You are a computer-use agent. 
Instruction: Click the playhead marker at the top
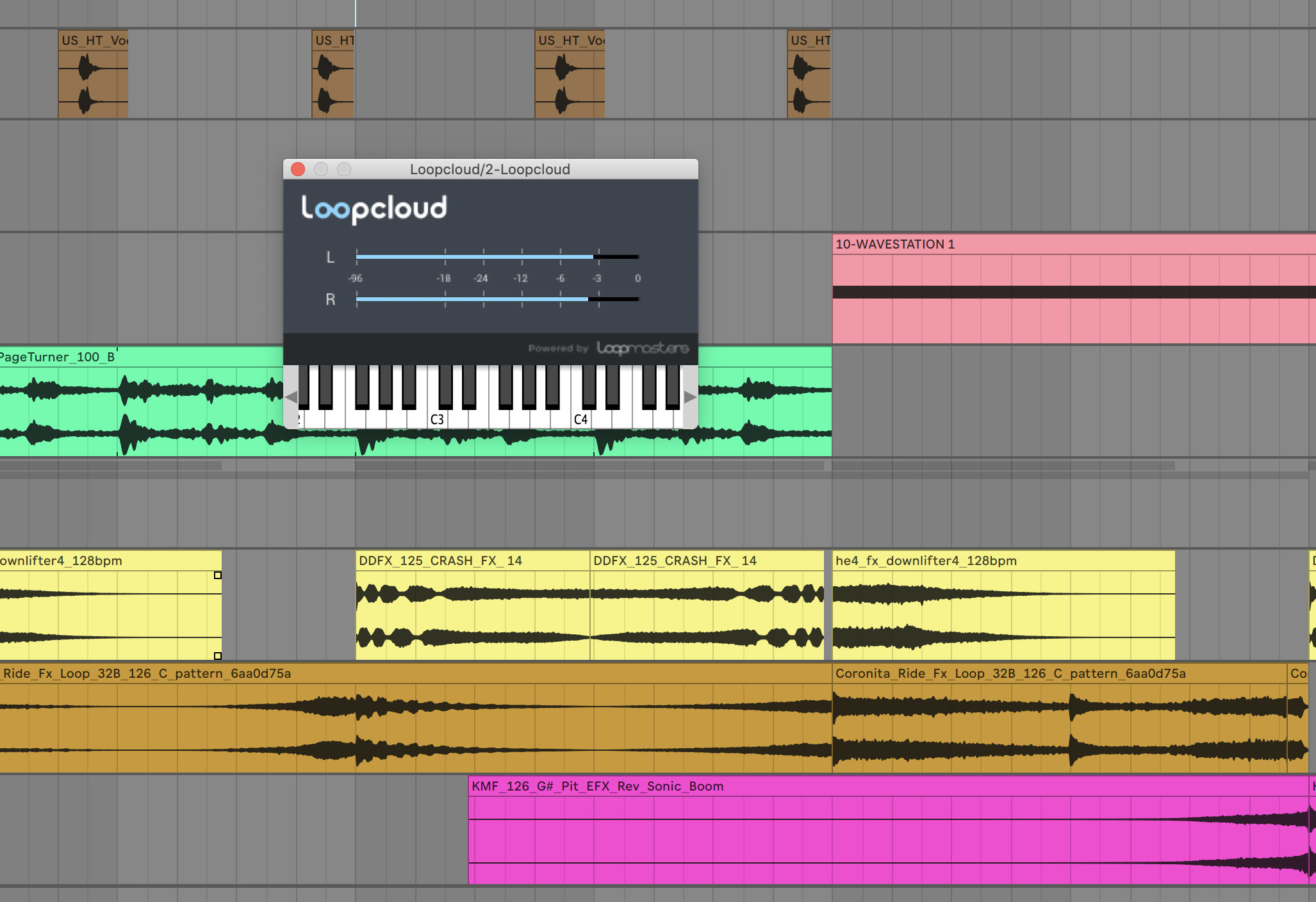pos(356,13)
